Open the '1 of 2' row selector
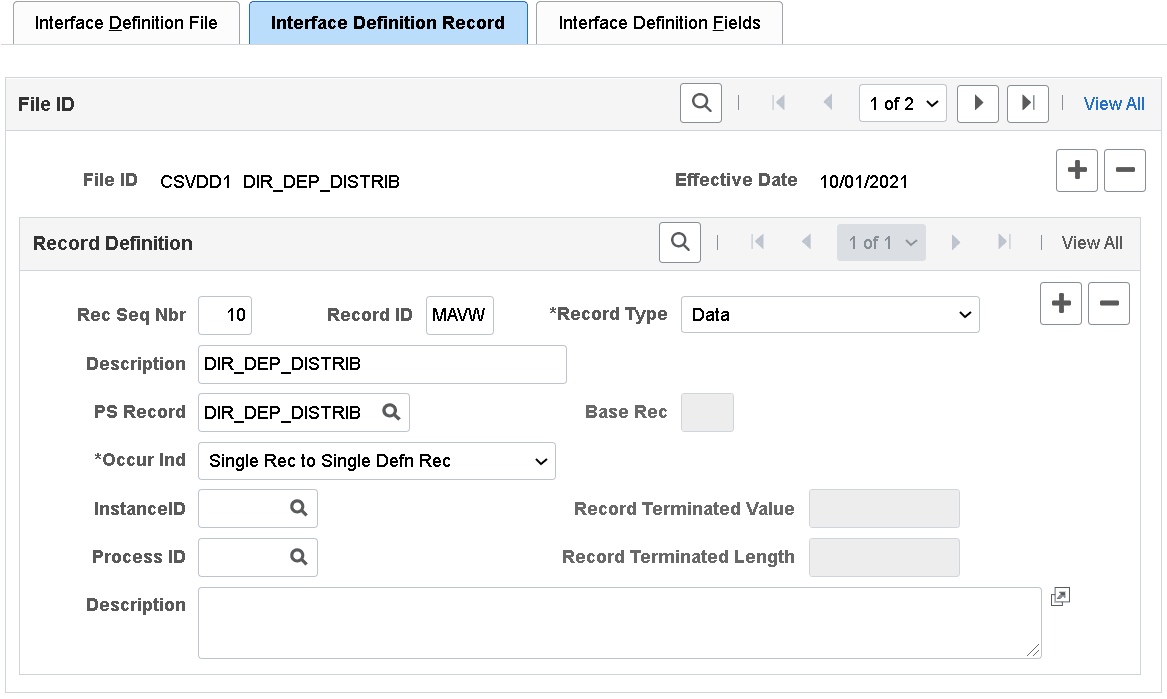1167x699 pixels. pos(902,102)
